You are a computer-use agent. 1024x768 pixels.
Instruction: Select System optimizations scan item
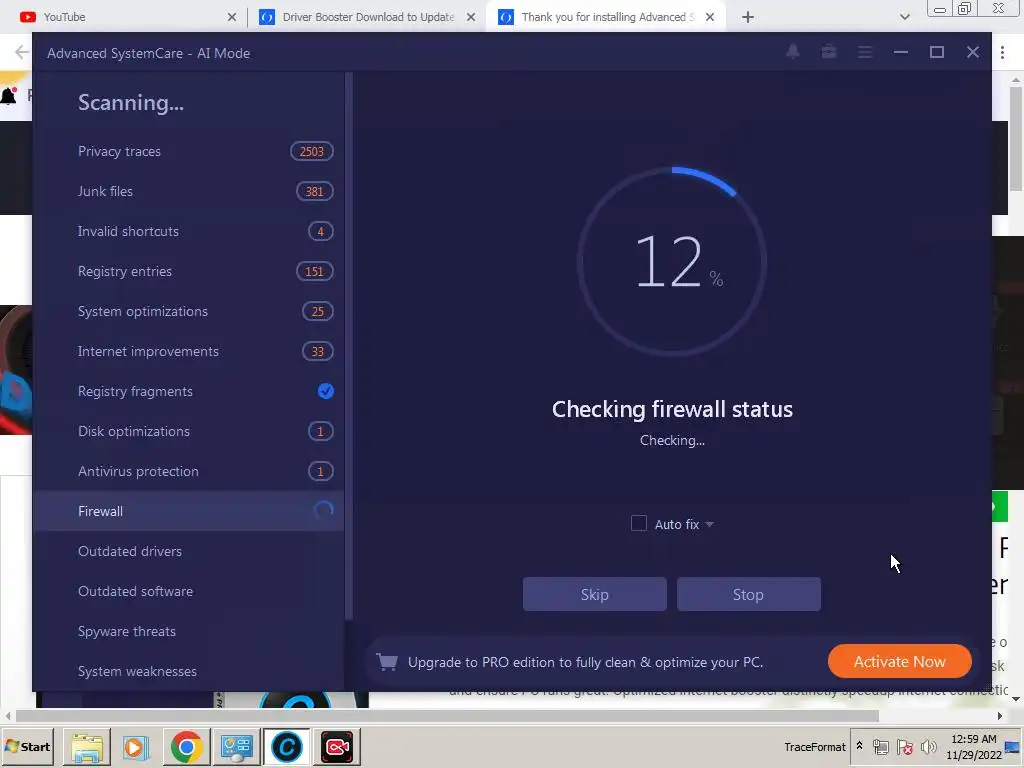click(x=188, y=312)
